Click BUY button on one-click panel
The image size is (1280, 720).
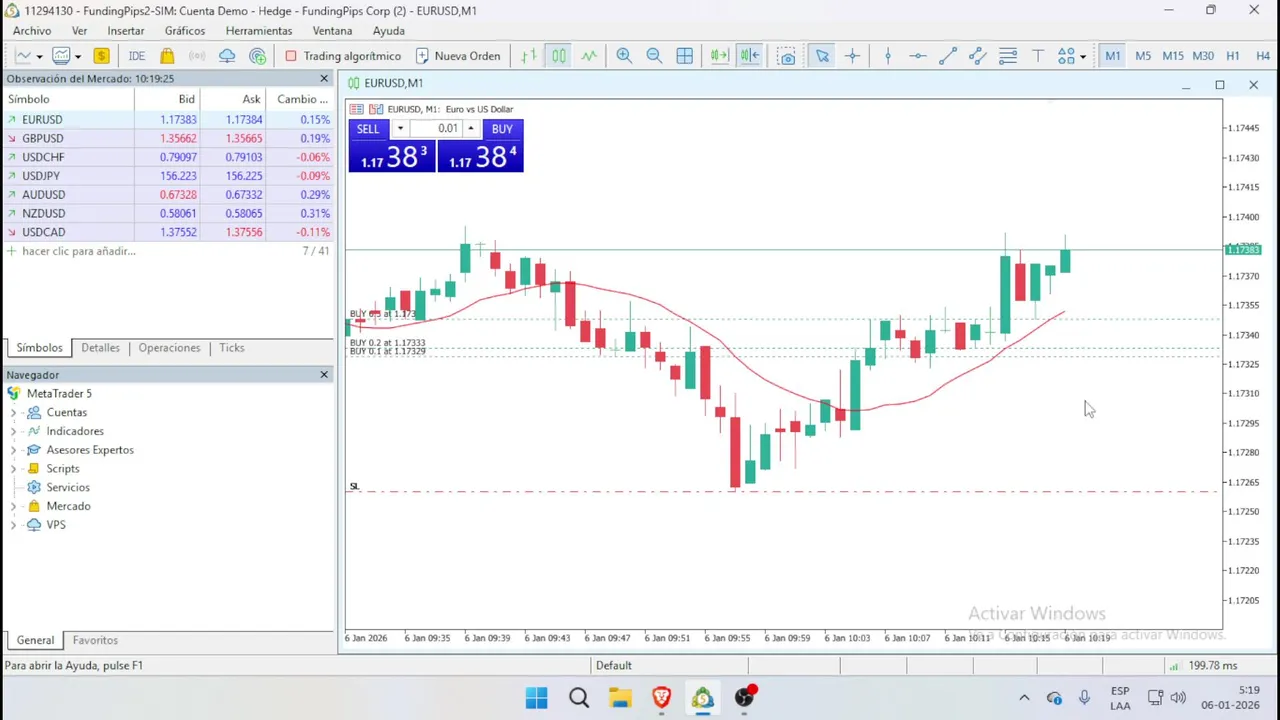point(502,129)
